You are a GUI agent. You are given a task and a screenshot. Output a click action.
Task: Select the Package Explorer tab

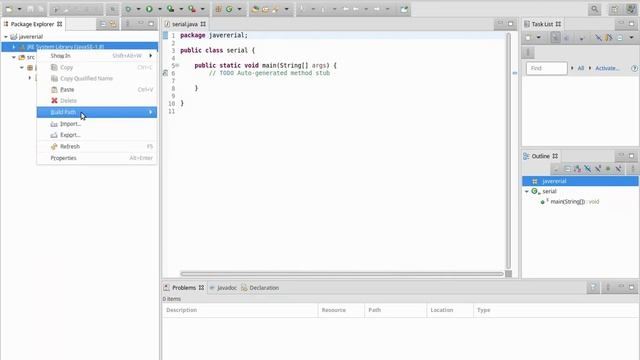[33, 24]
